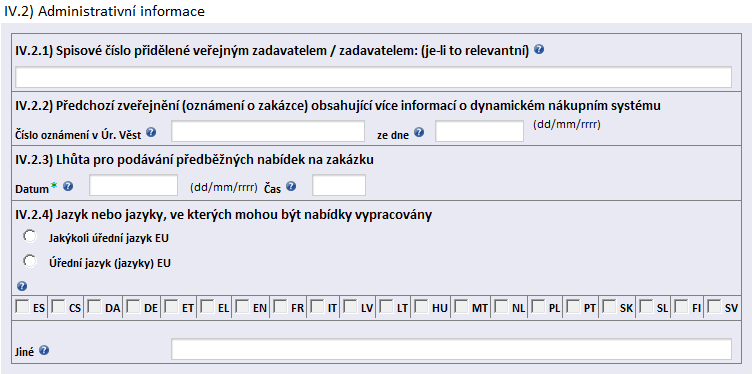752x374 pixels.
Task: Open help icon next to Číslo oznámení v Úr. Věst
Action: point(151,132)
